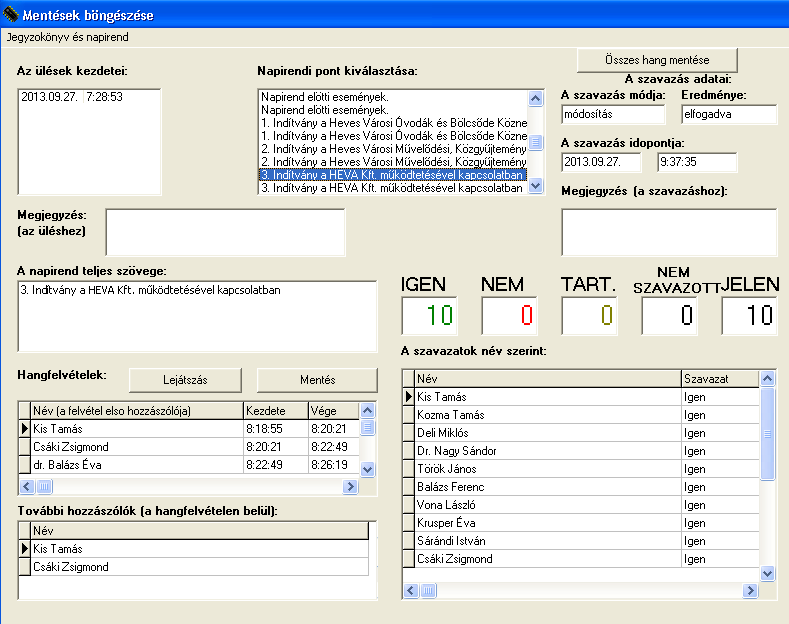Click the JELEN count box
The width and height of the screenshot is (789, 624).
[x=749, y=316]
